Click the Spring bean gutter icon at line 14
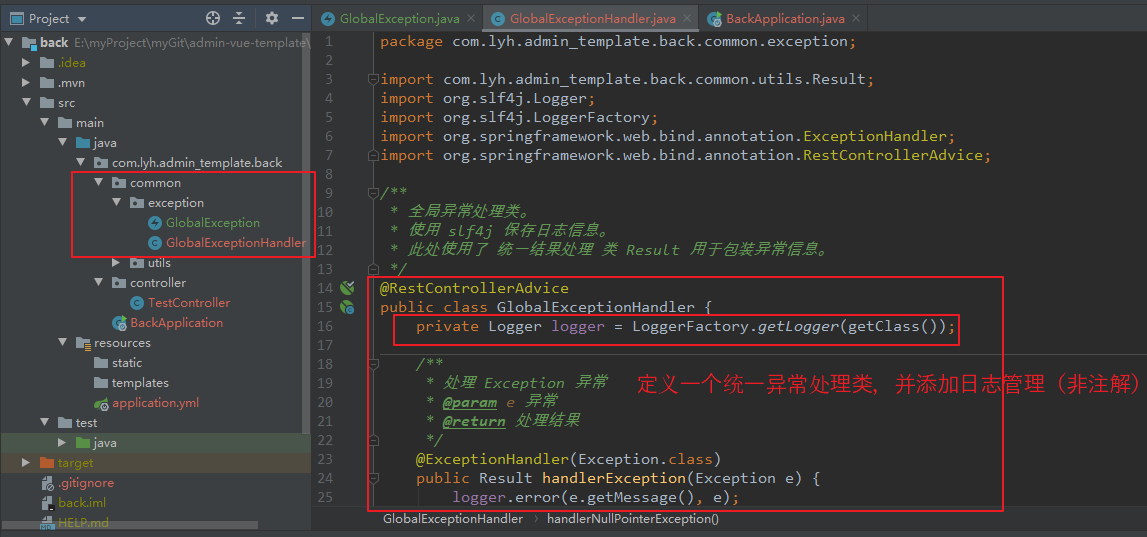The image size is (1147, 537). 347,288
